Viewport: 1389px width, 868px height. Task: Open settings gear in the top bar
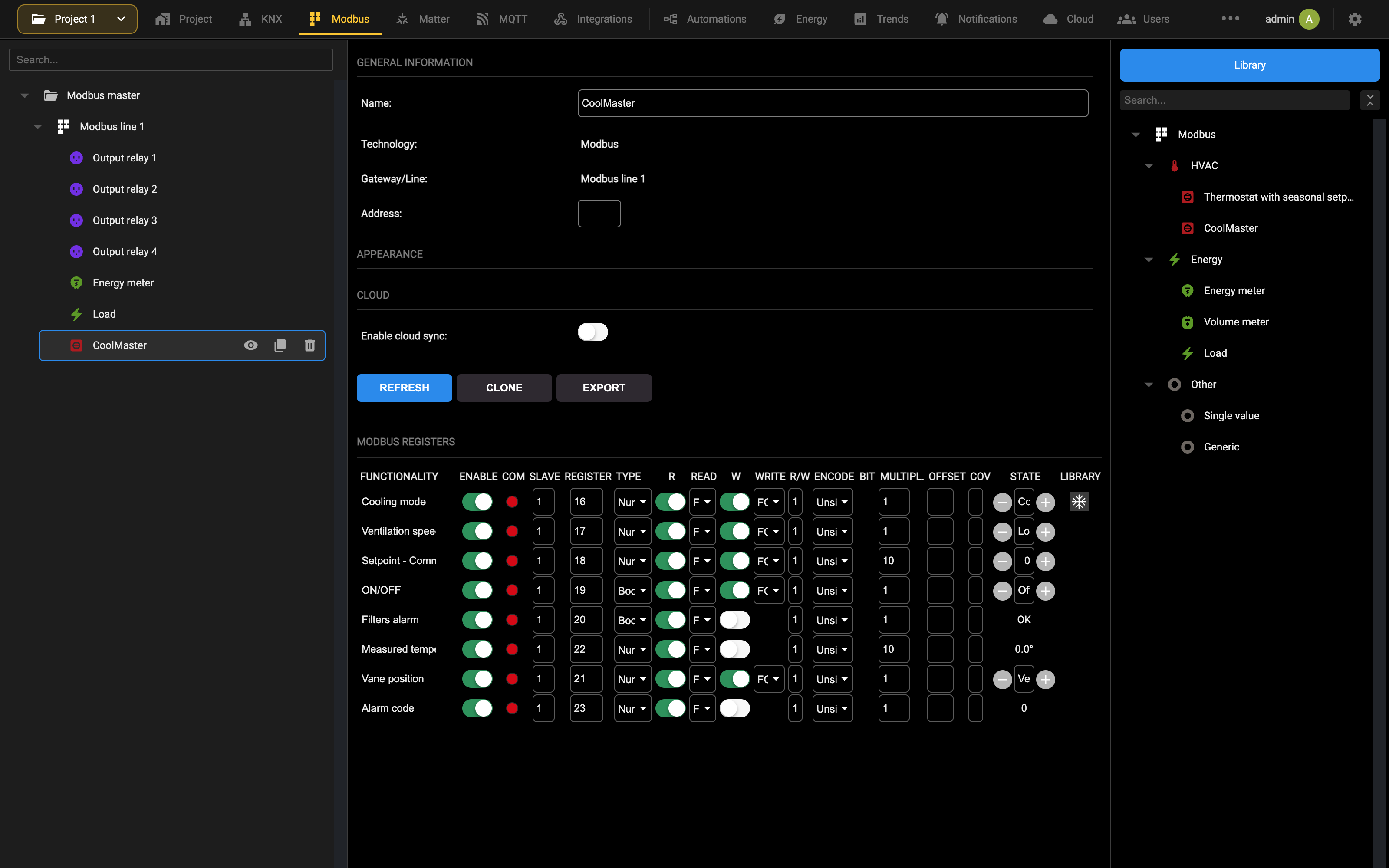point(1355,19)
